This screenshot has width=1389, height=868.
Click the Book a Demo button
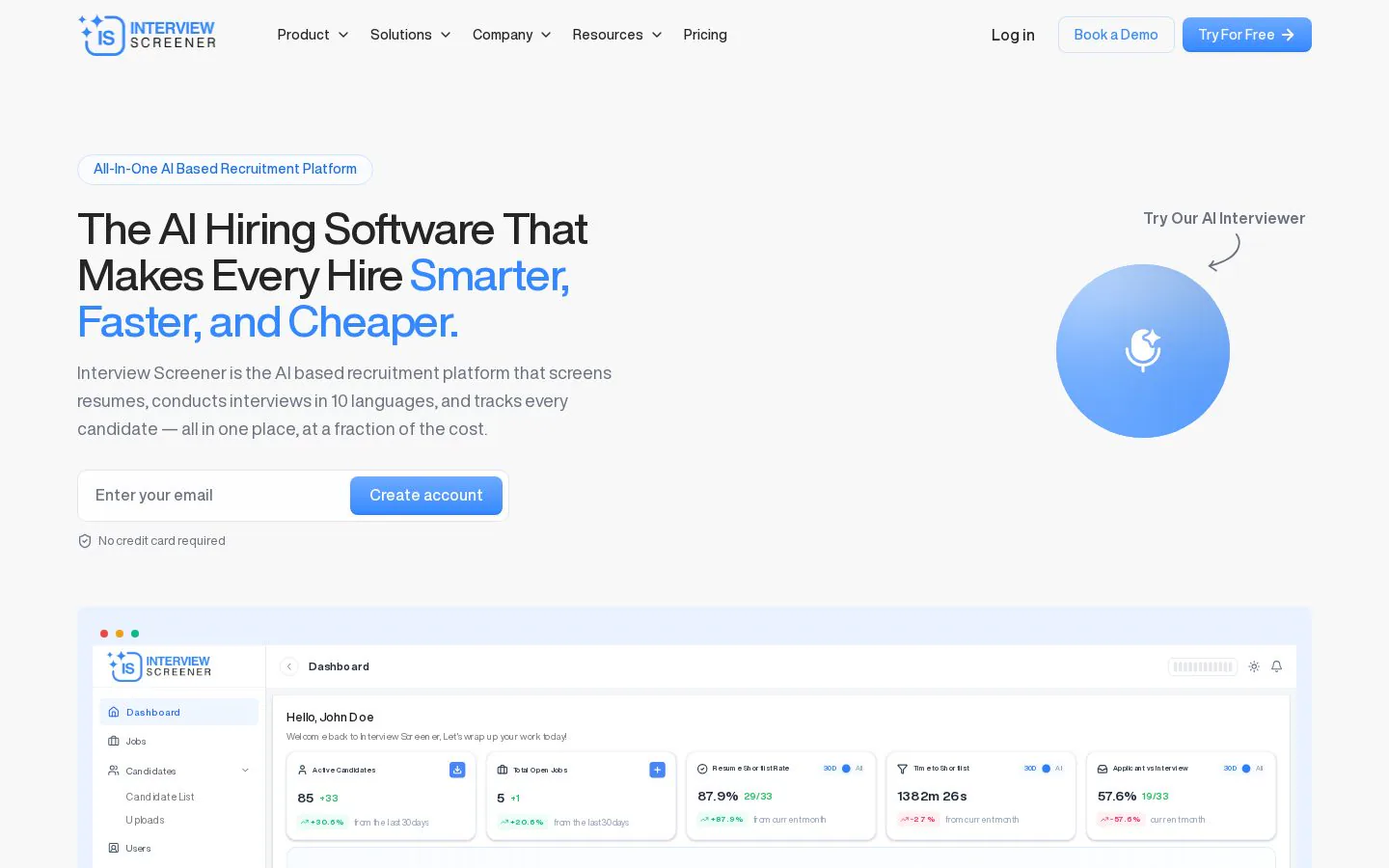[x=1116, y=35]
